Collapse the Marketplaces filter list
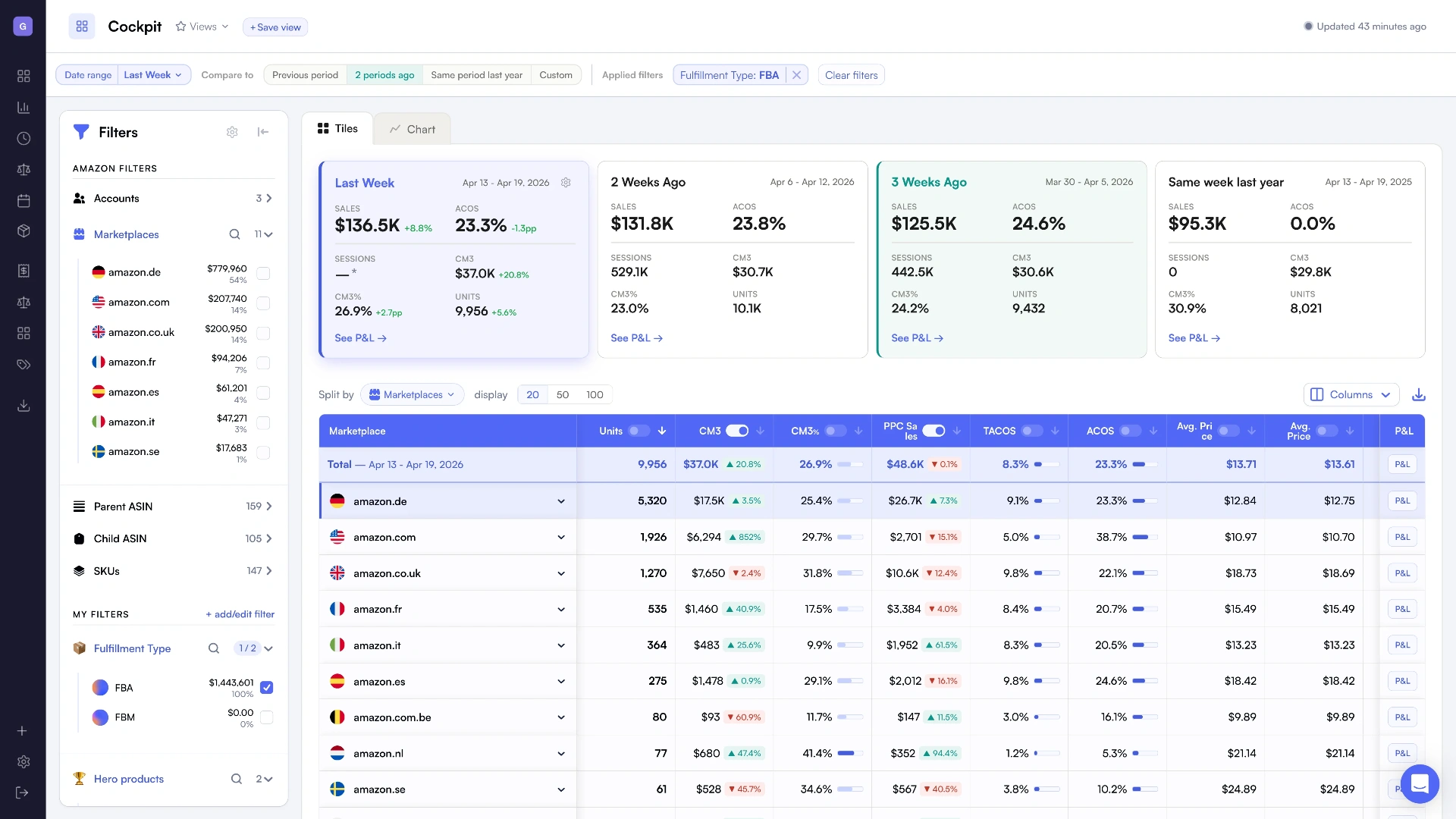1456x819 pixels. [268, 234]
